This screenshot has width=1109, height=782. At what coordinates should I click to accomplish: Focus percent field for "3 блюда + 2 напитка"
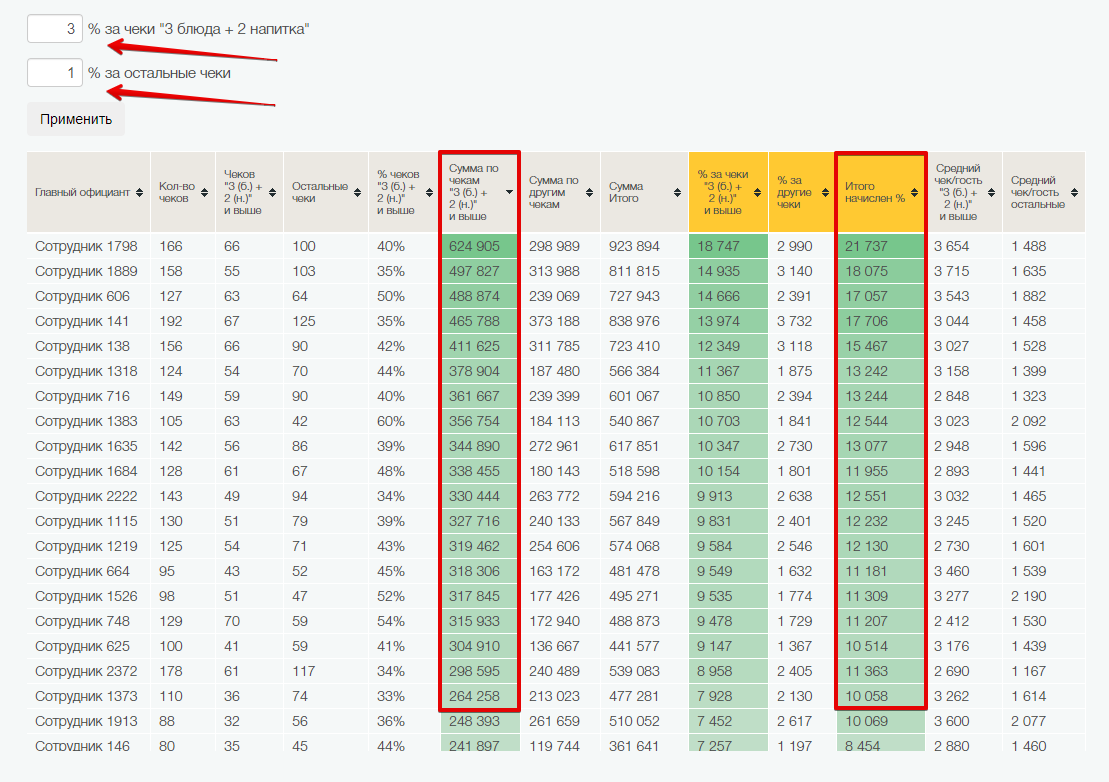pos(54,29)
